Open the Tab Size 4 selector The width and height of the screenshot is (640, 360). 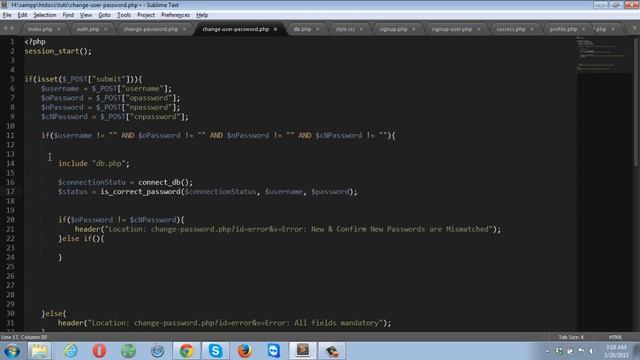571,337
